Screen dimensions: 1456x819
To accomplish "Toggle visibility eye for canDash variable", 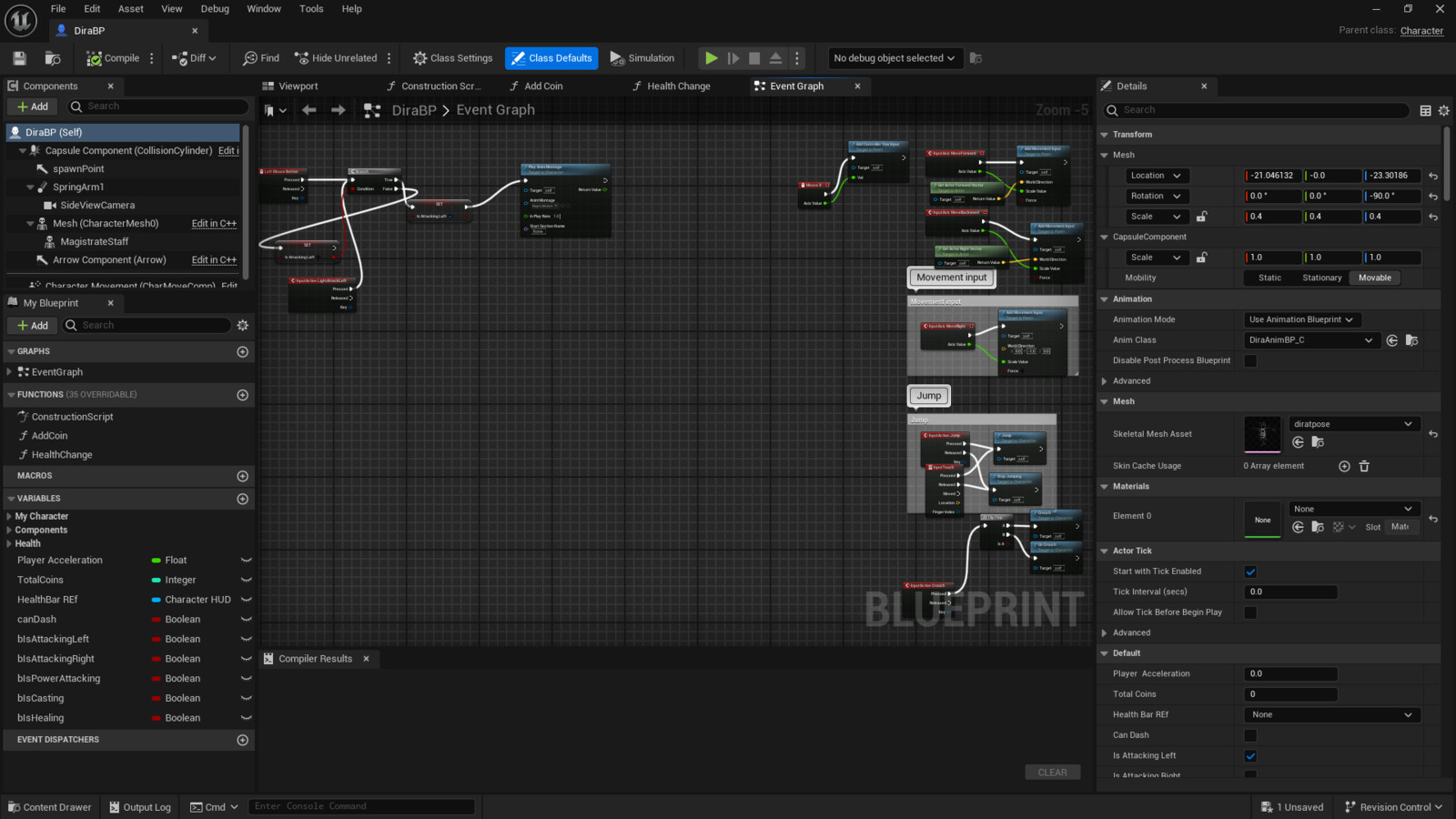I will (246, 620).
